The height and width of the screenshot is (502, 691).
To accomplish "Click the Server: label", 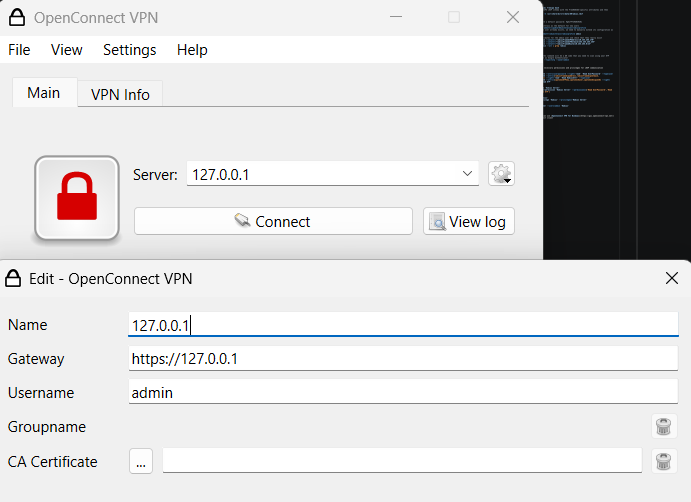I will 155,175.
